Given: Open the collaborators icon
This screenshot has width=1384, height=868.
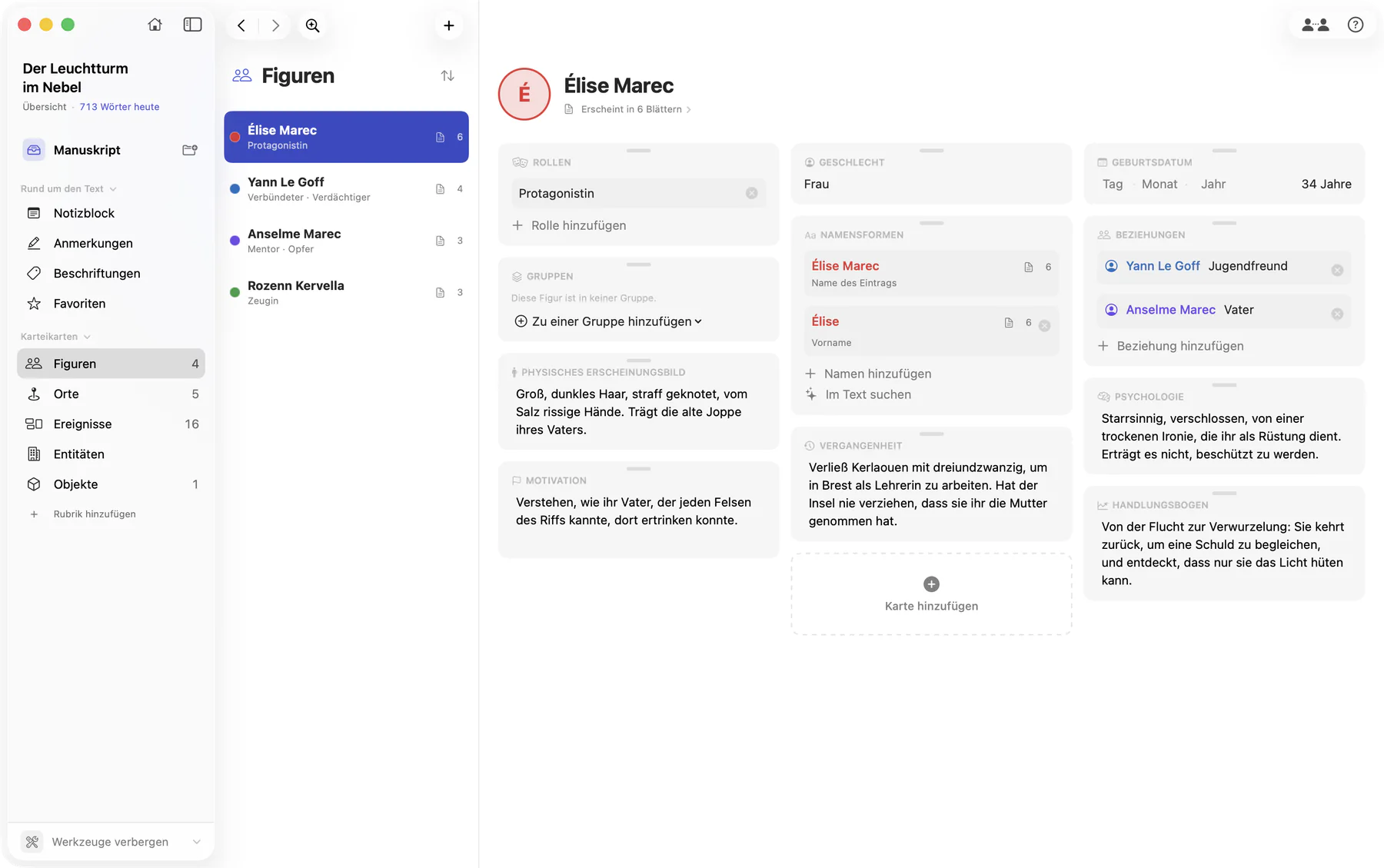Looking at the screenshot, I should 1316,25.
